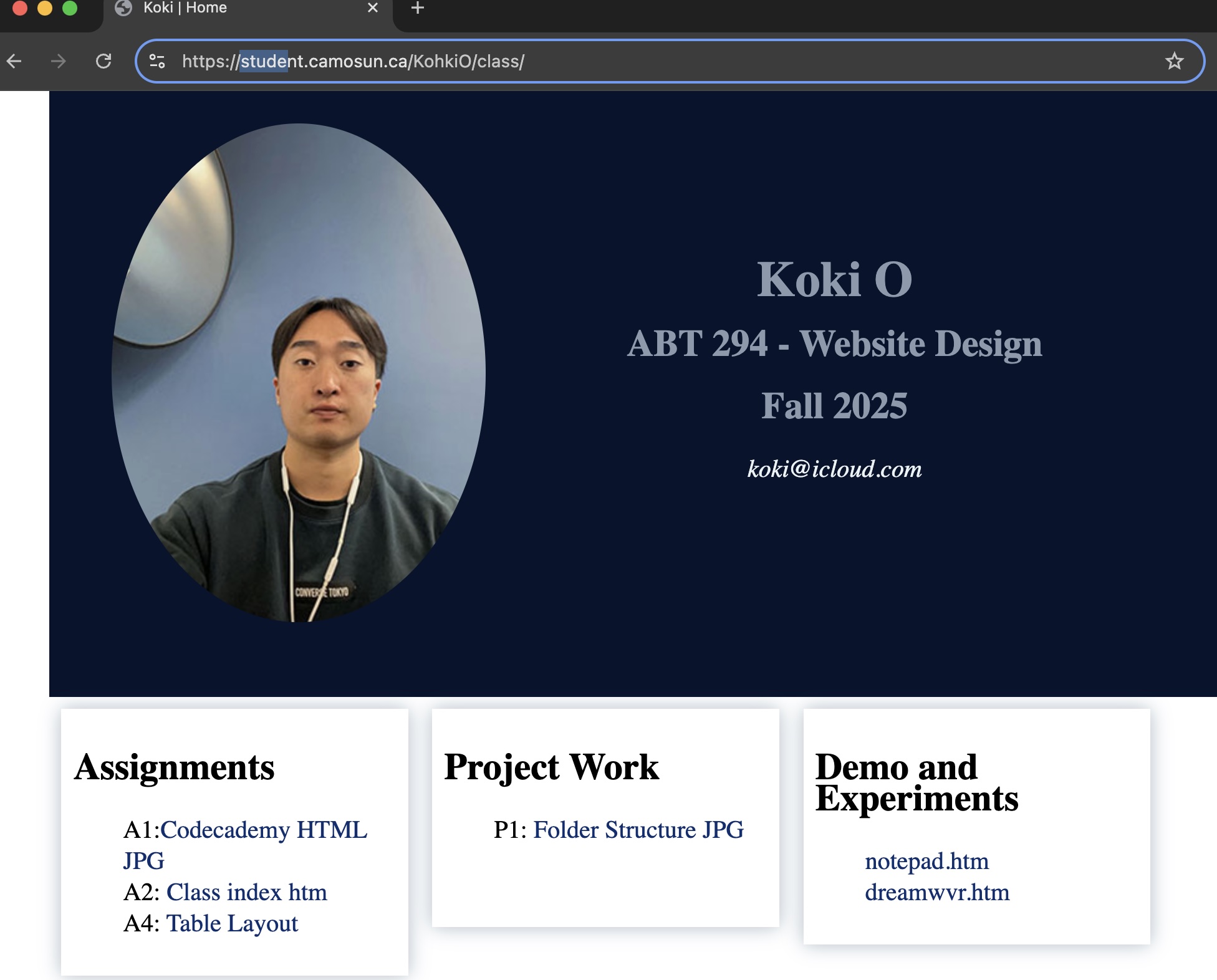Screen dimensions: 1217x980
Task: Open the Folder Structure JPG link
Action: (638, 830)
